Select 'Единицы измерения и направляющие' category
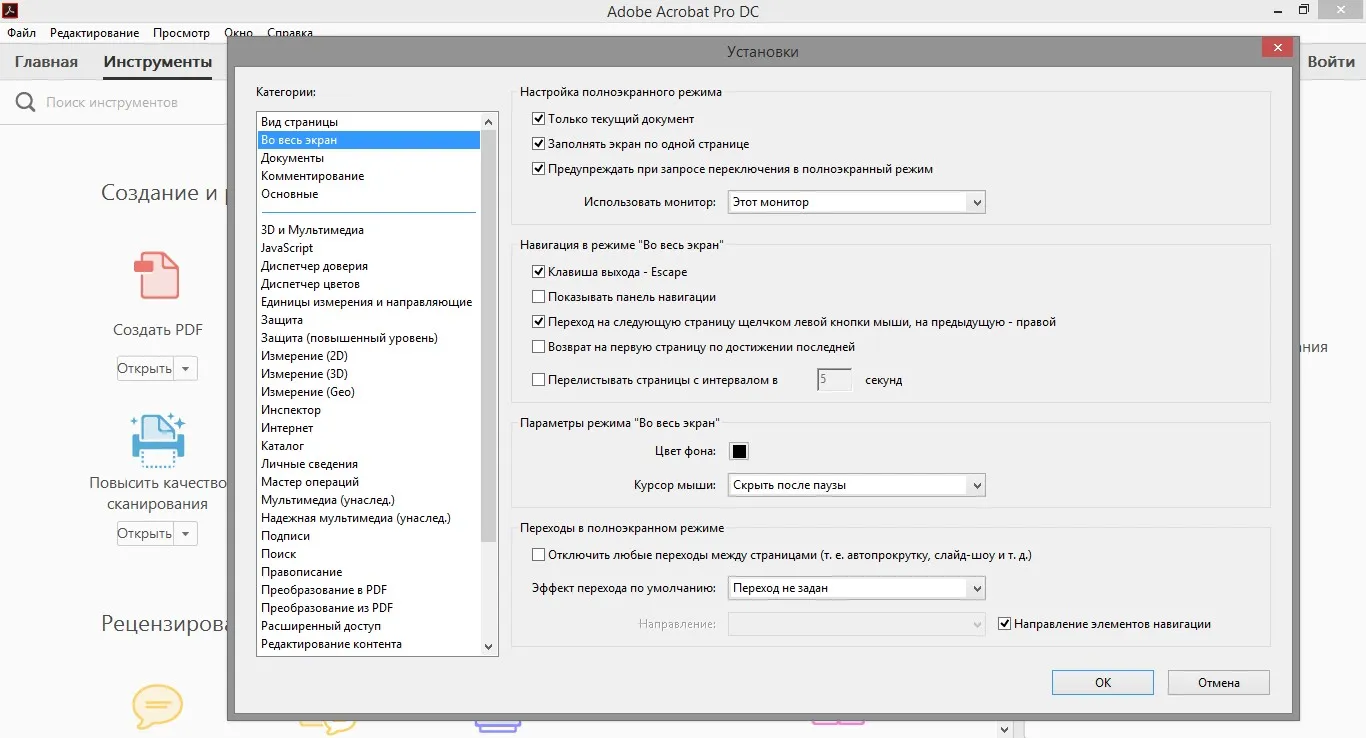Viewport: 1366px width, 738px height. pos(369,302)
